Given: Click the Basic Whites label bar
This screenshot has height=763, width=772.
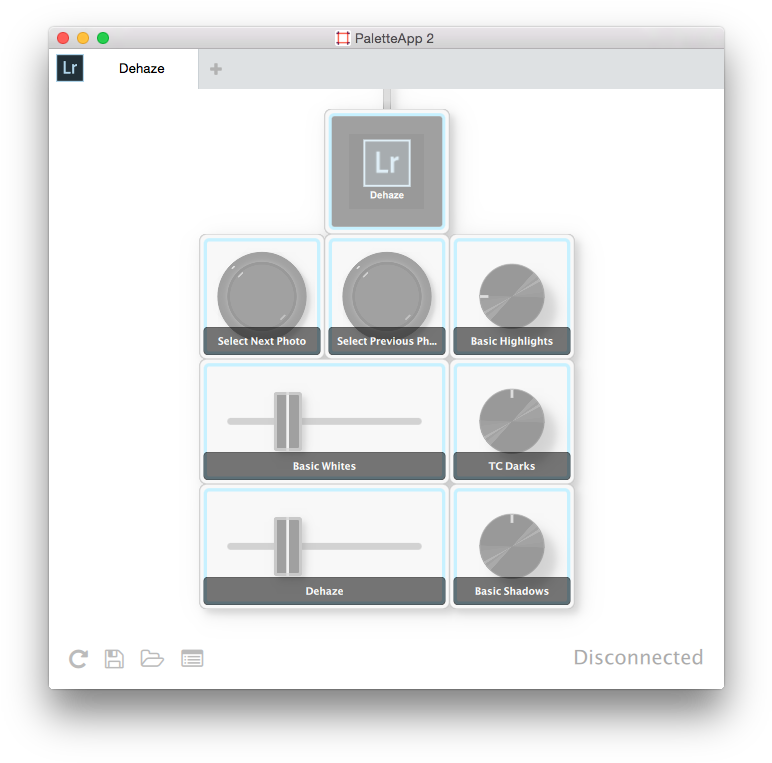Looking at the screenshot, I should pos(324,466).
